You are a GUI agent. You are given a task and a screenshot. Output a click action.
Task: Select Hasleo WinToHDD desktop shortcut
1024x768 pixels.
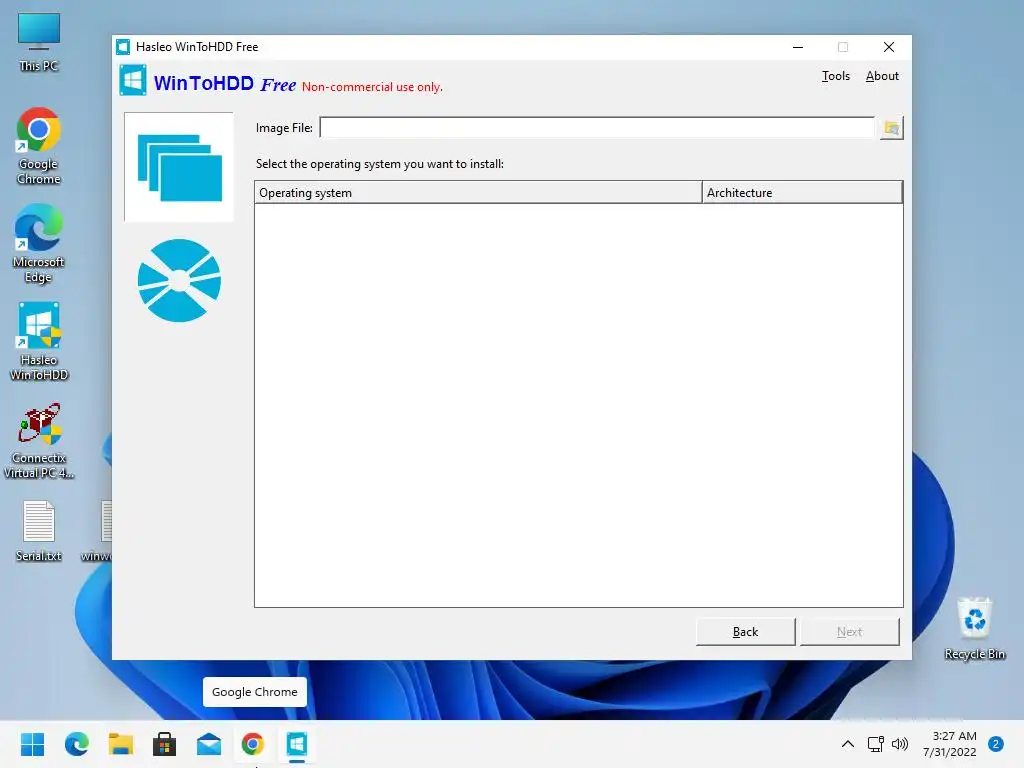pos(39,342)
